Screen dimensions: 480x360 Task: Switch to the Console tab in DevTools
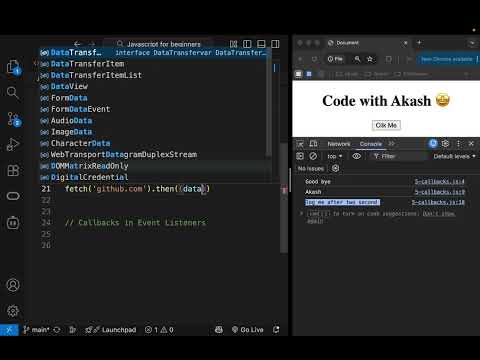pos(371,144)
